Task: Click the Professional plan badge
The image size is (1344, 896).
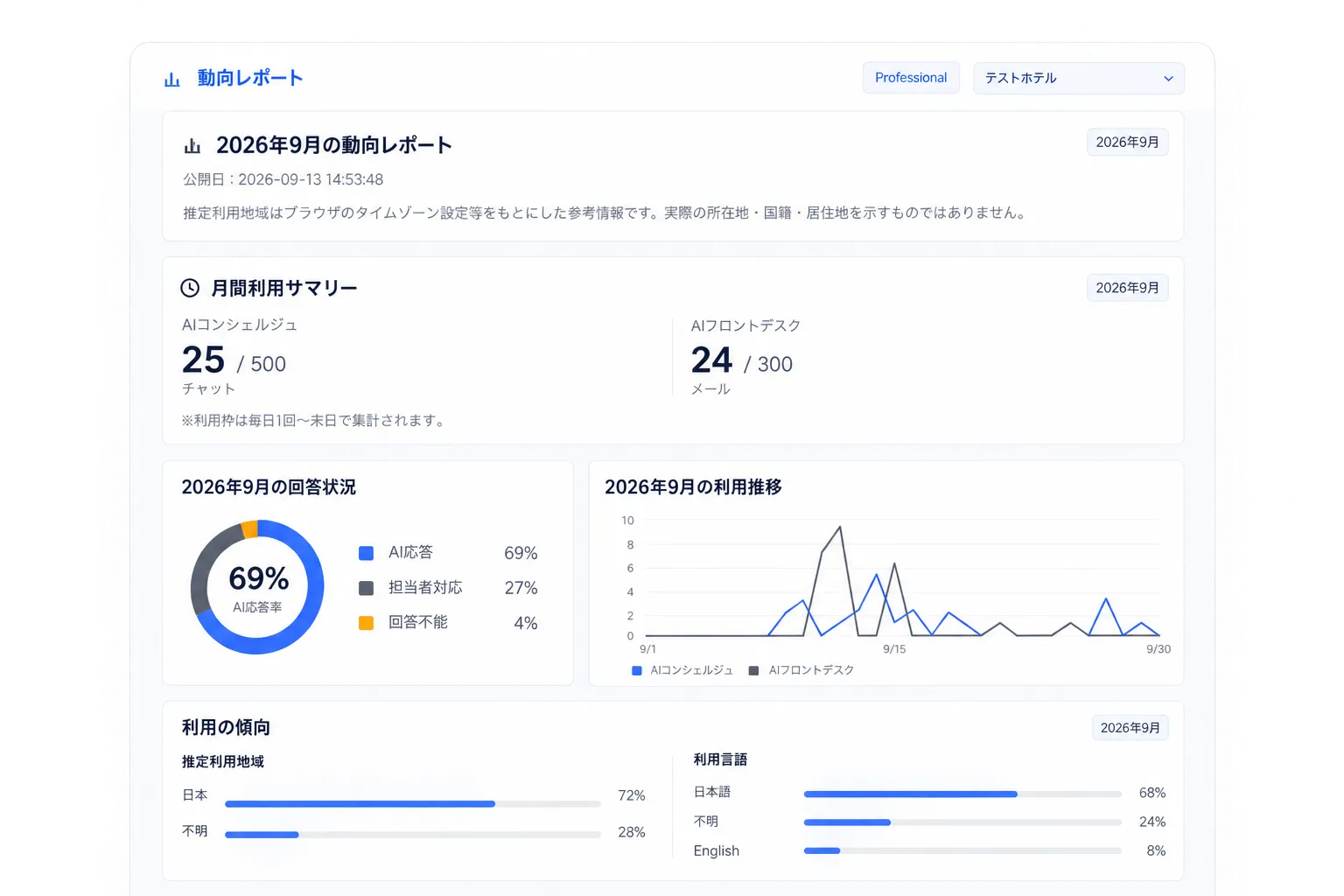Action: tap(911, 78)
